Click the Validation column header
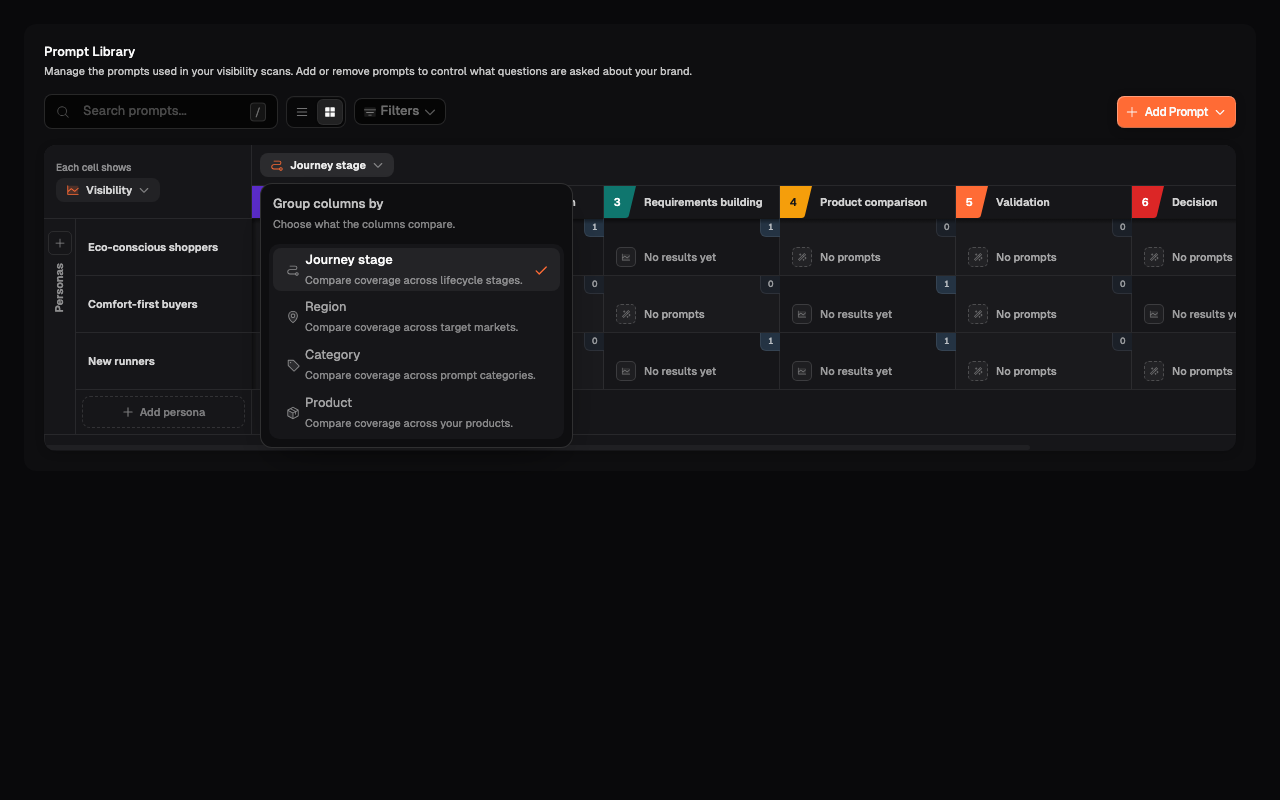The width and height of the screenshot is (1280, 800). pyautogui.click(x=1044, y=202)
